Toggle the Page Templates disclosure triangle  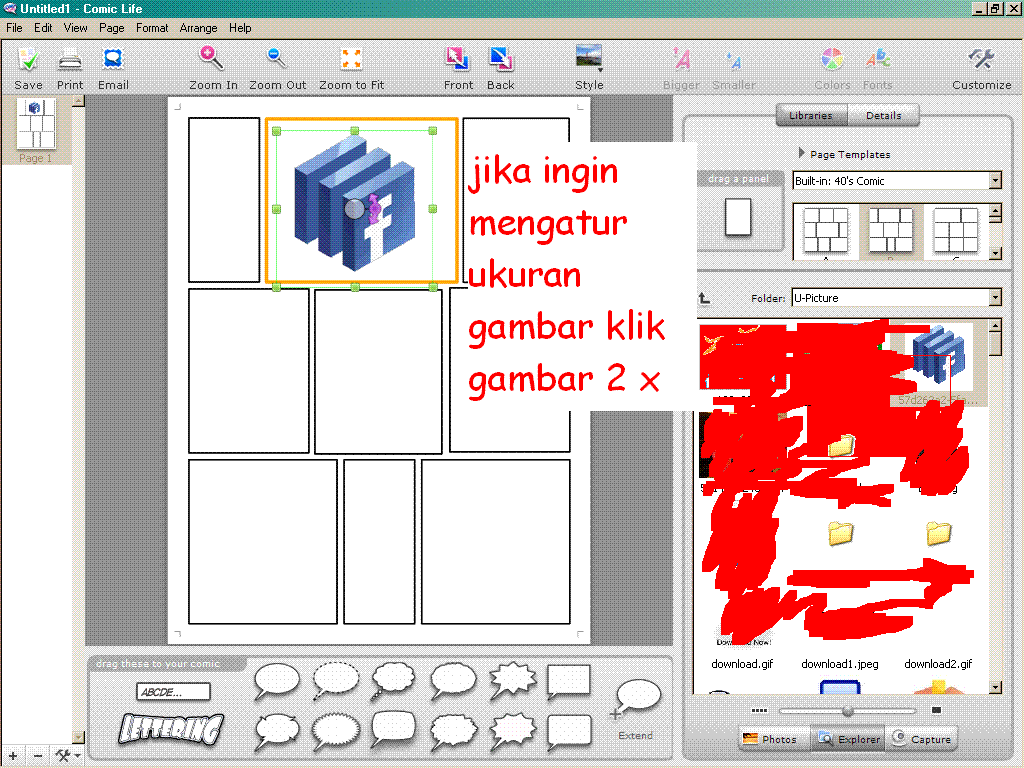point(801,153)
